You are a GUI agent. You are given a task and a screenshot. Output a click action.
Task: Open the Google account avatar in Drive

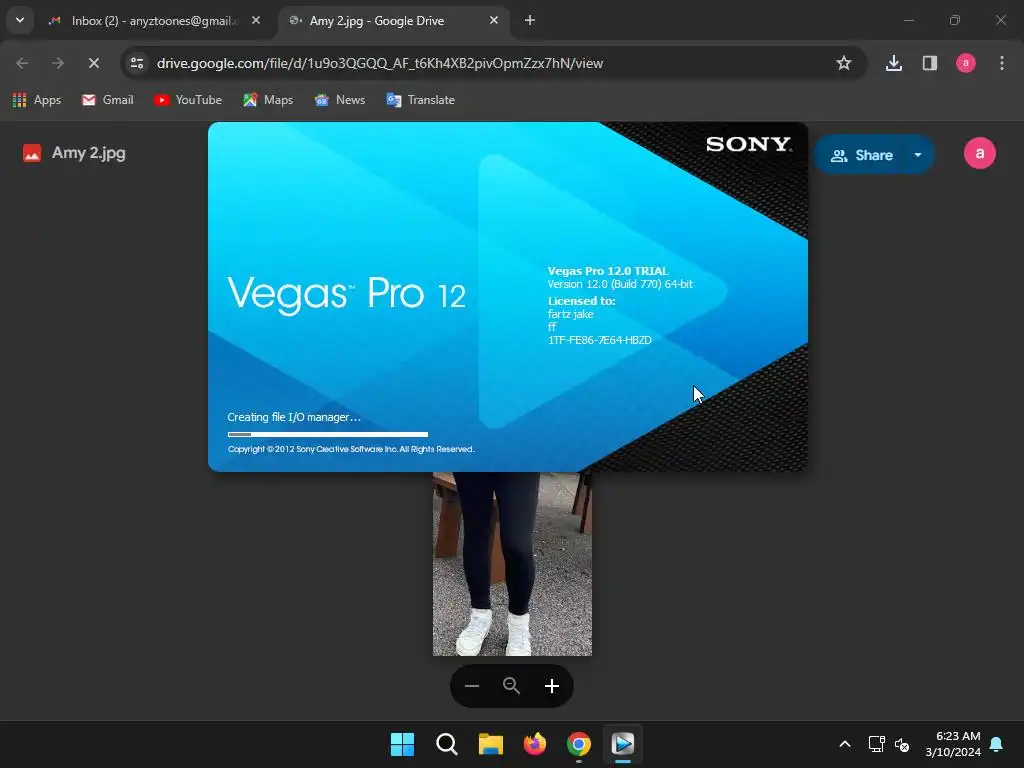click(x=980, y=153)
